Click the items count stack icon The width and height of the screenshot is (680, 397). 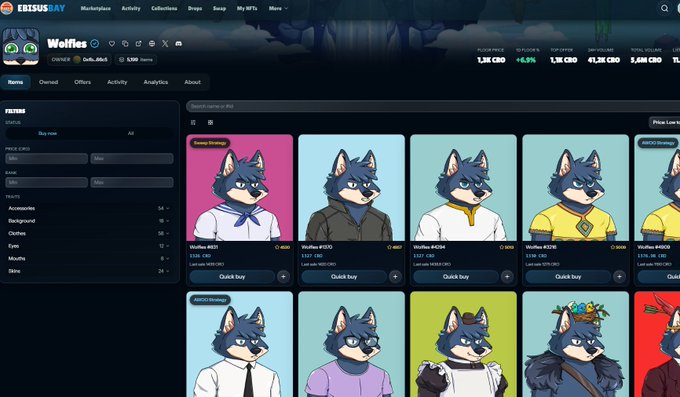(121, 59)
